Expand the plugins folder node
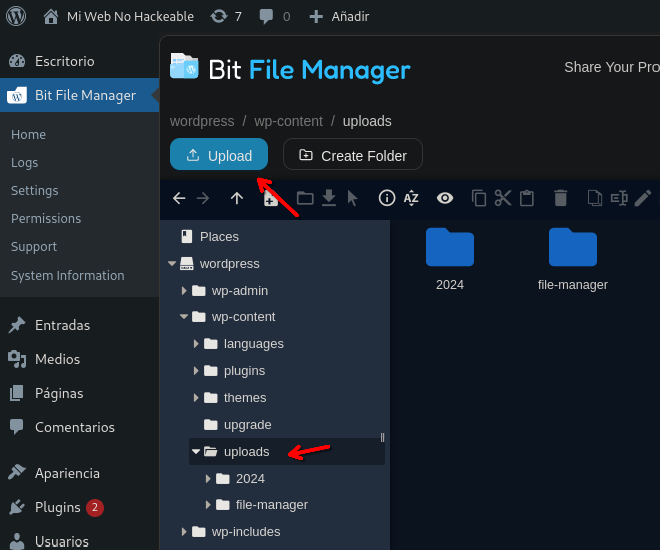The width and height of the screenshot is (660, 550). click(x=197, y=371)
